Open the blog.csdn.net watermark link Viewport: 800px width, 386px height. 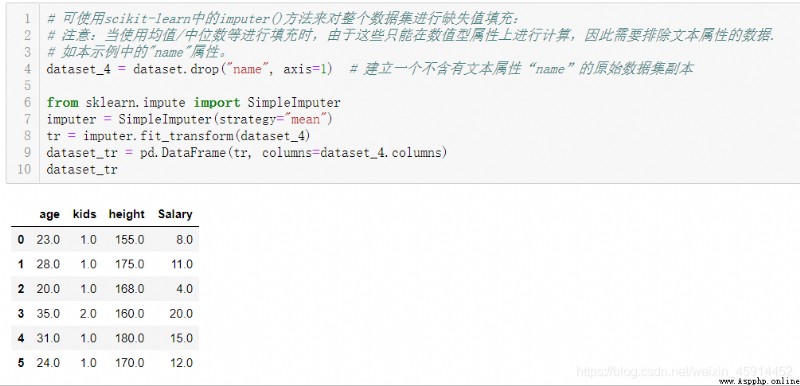point(684,371)
